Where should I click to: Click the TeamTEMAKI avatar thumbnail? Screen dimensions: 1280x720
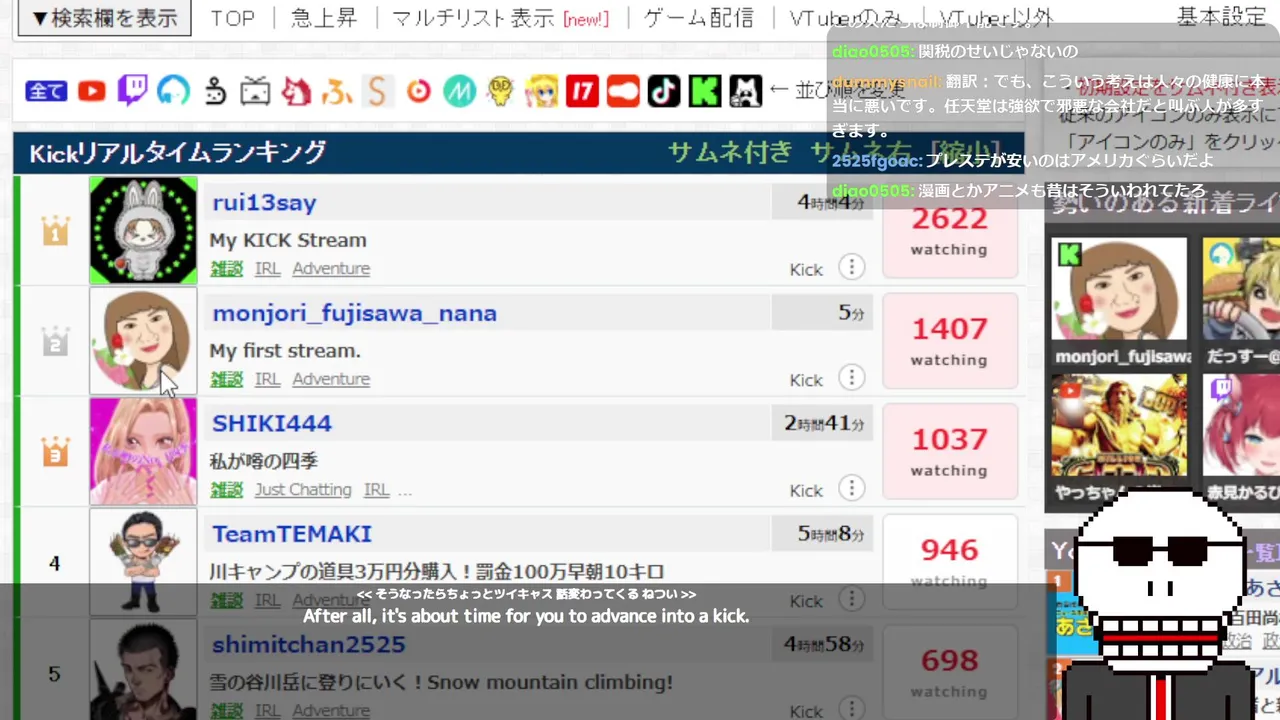[143, 561]
